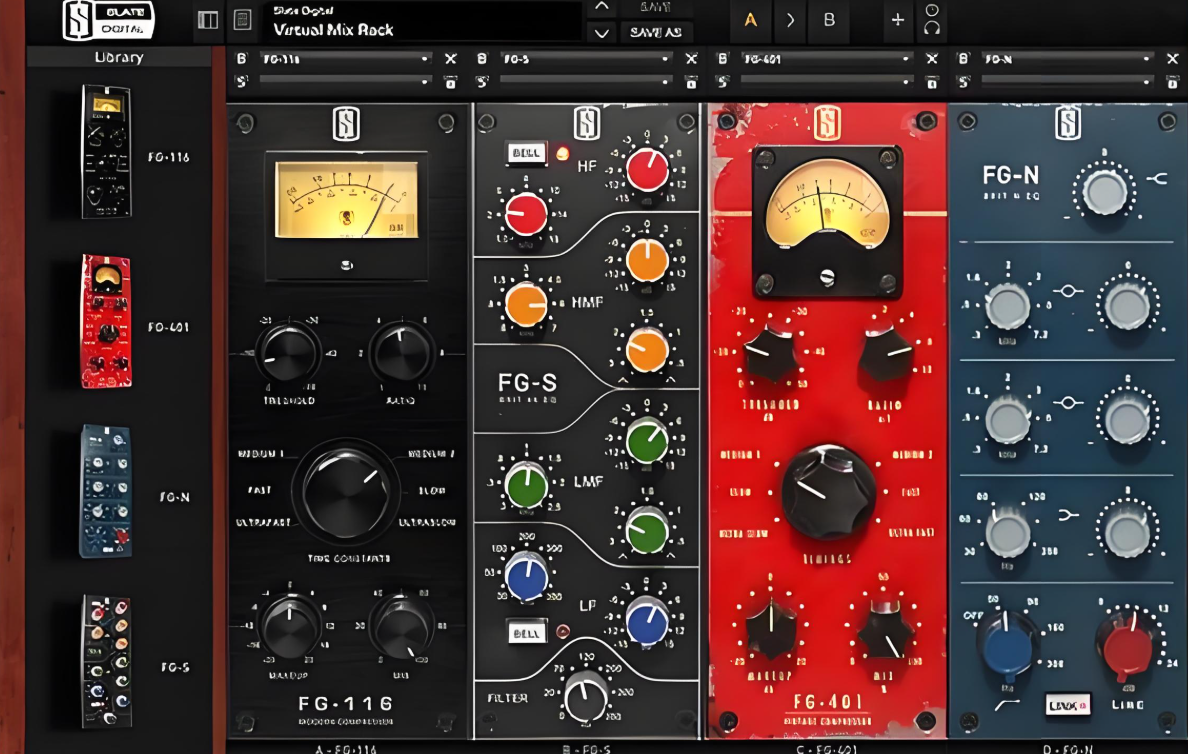Click the Ratio knob on the black FG-116

(401, 353)
